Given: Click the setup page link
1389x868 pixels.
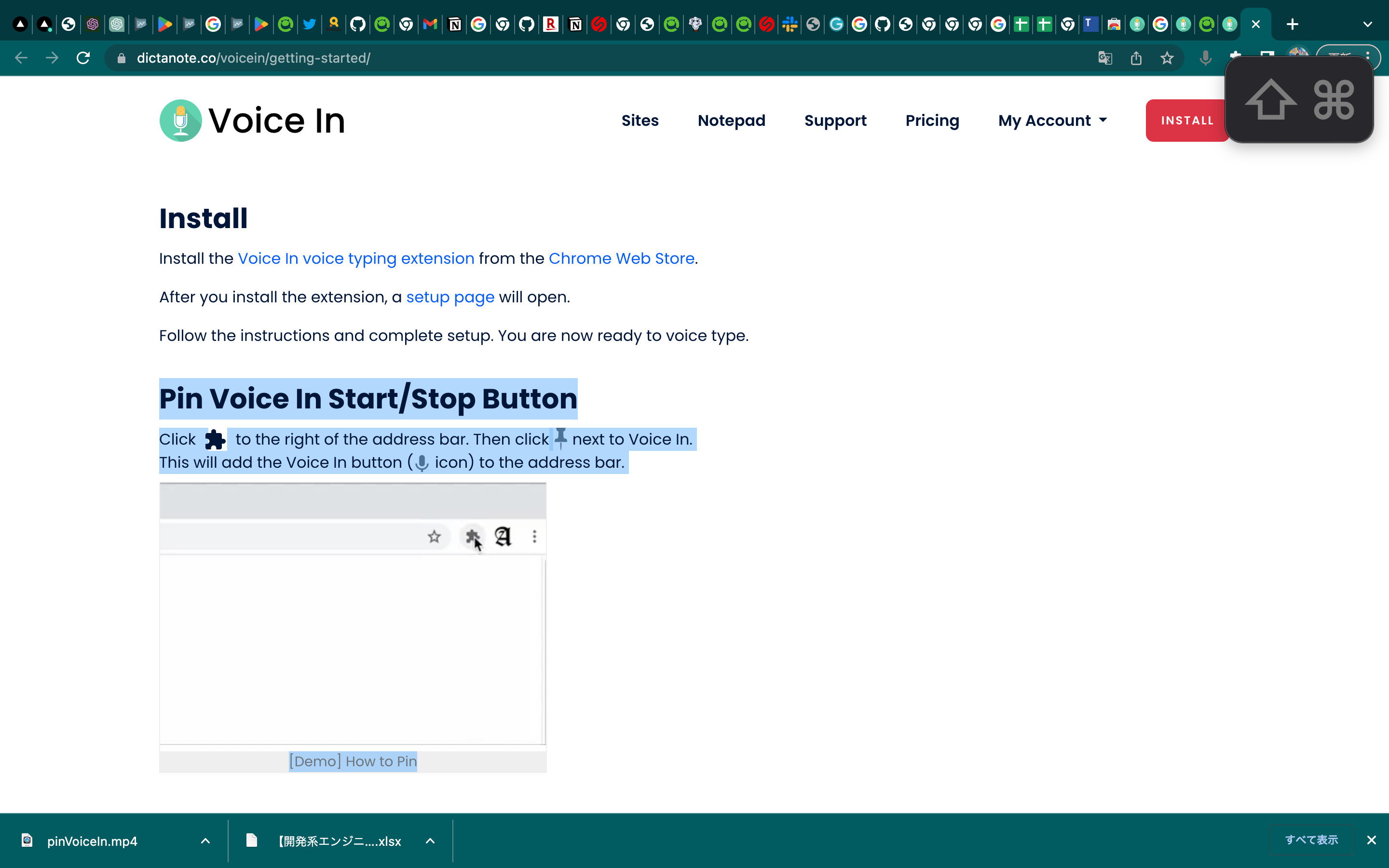Looking at the screenshot, I should pos(450,297).
